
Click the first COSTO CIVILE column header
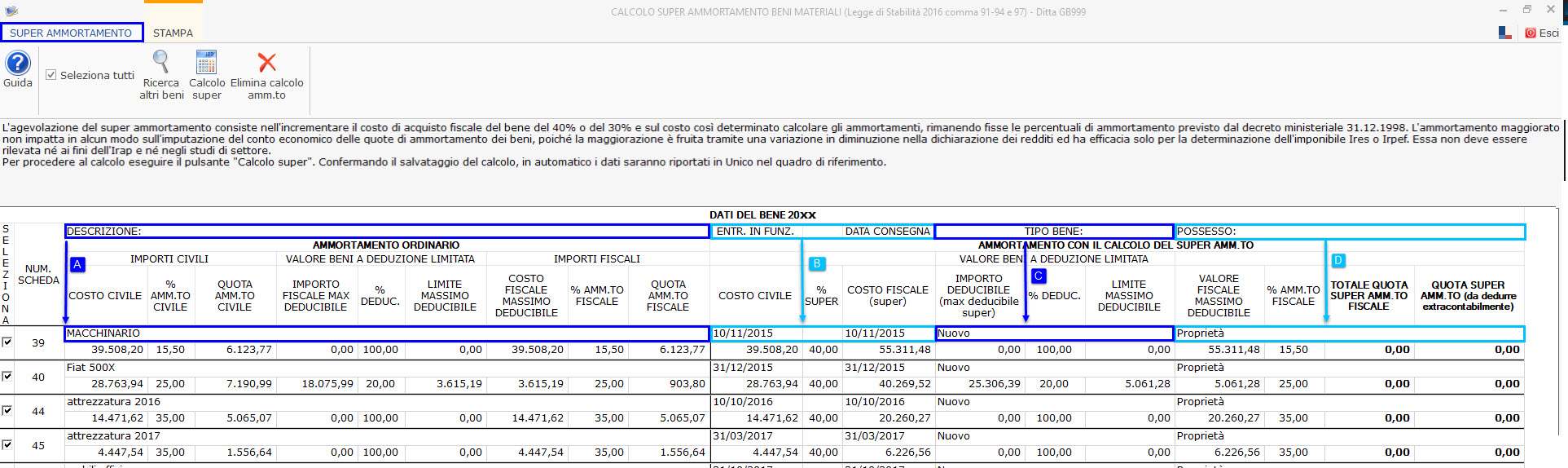105,296
